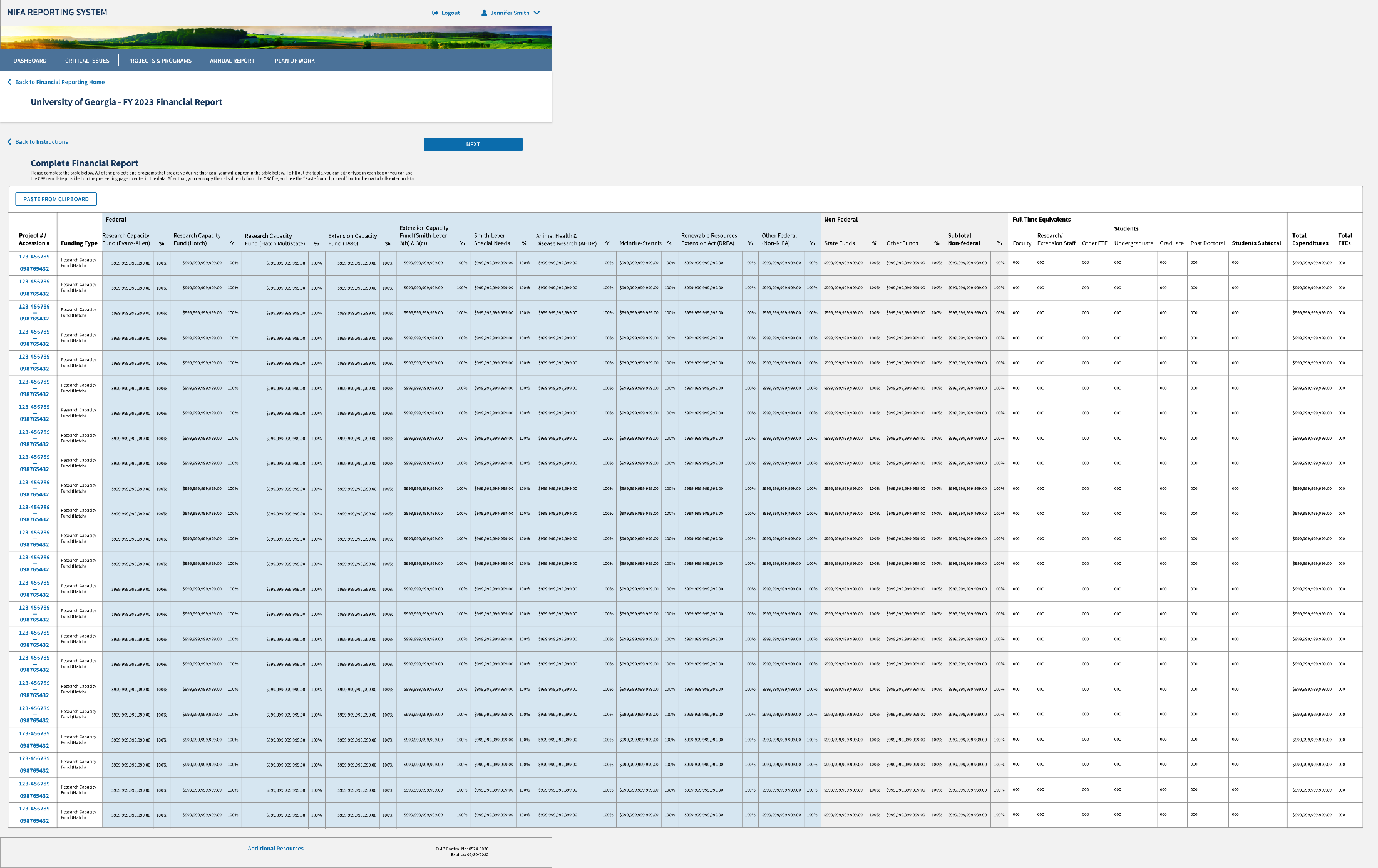Click the Paste From Clipboard button

click(56, 199)
